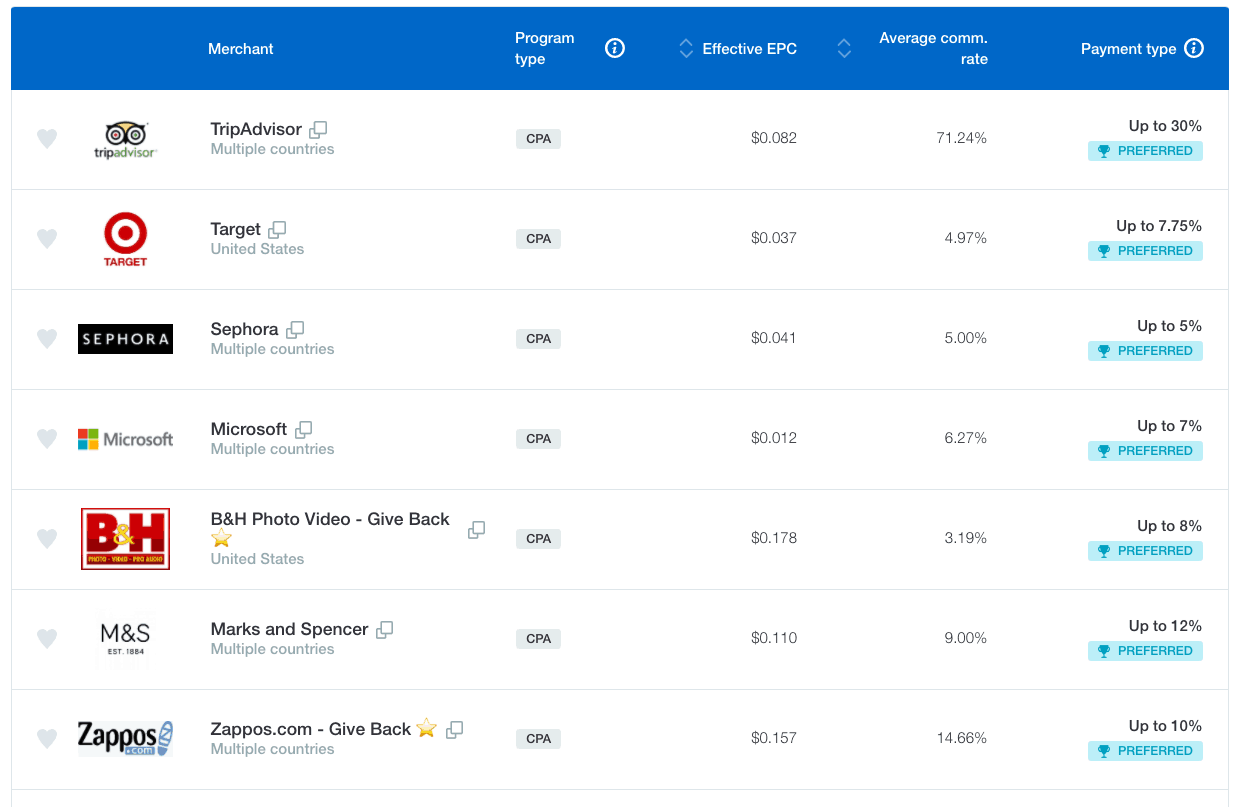Screen dimensions: 1246x807
Task: Sort by Average comm. rate arrows
Action: [844, 48]
